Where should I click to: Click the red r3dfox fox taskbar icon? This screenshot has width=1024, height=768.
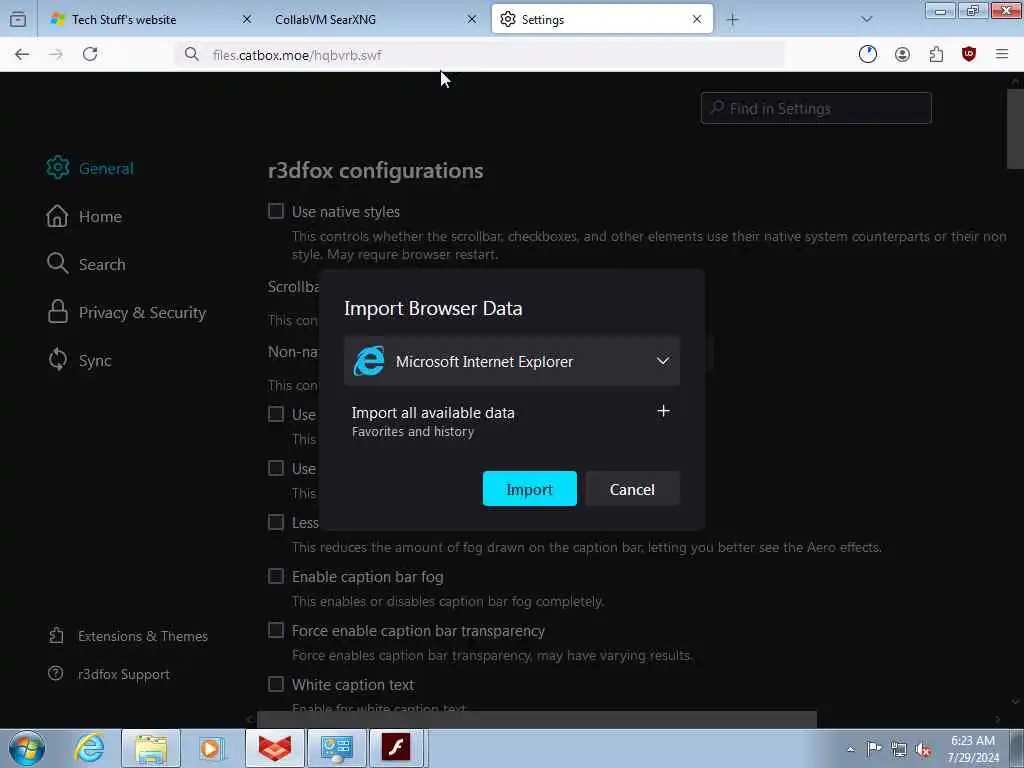(x=275, y=748)
